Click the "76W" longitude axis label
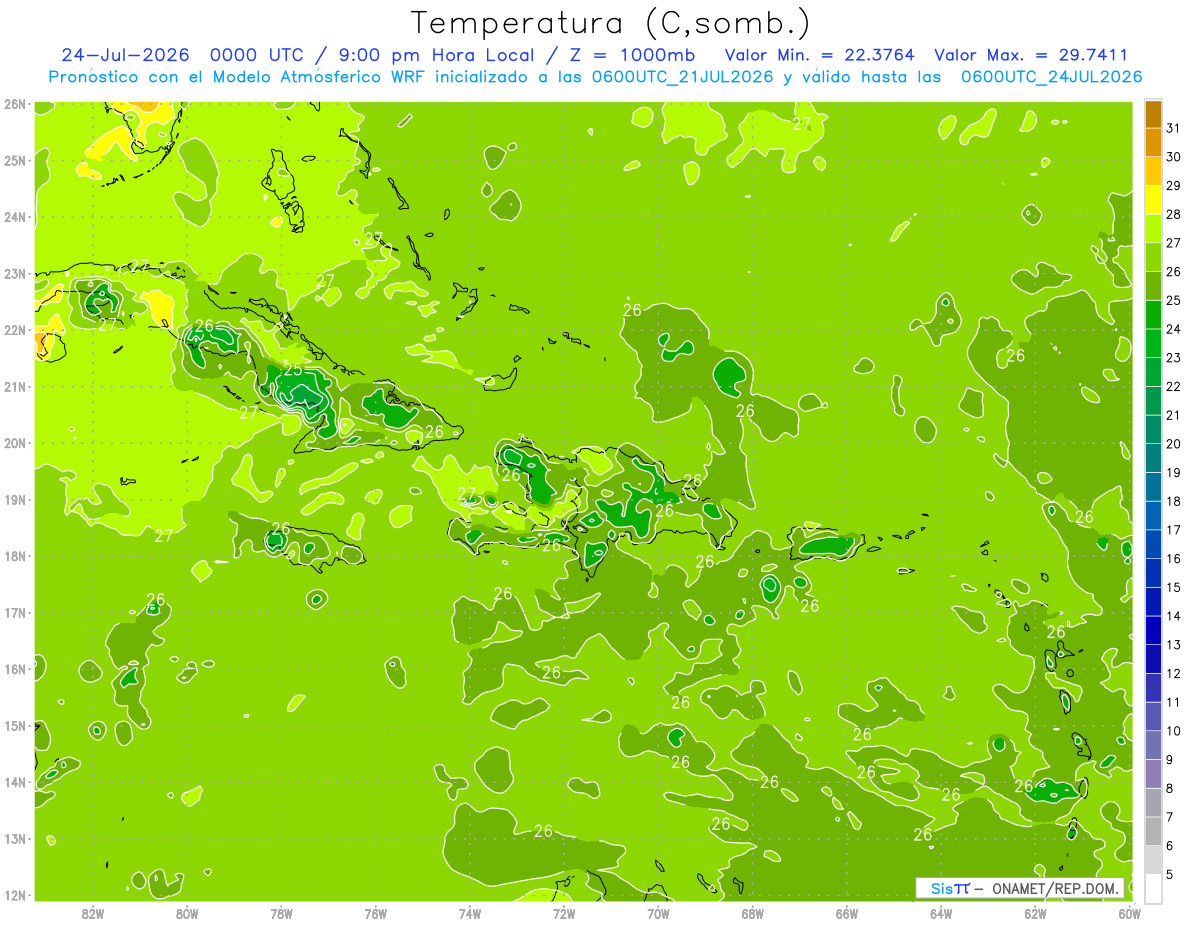 [x=375, y=913]
